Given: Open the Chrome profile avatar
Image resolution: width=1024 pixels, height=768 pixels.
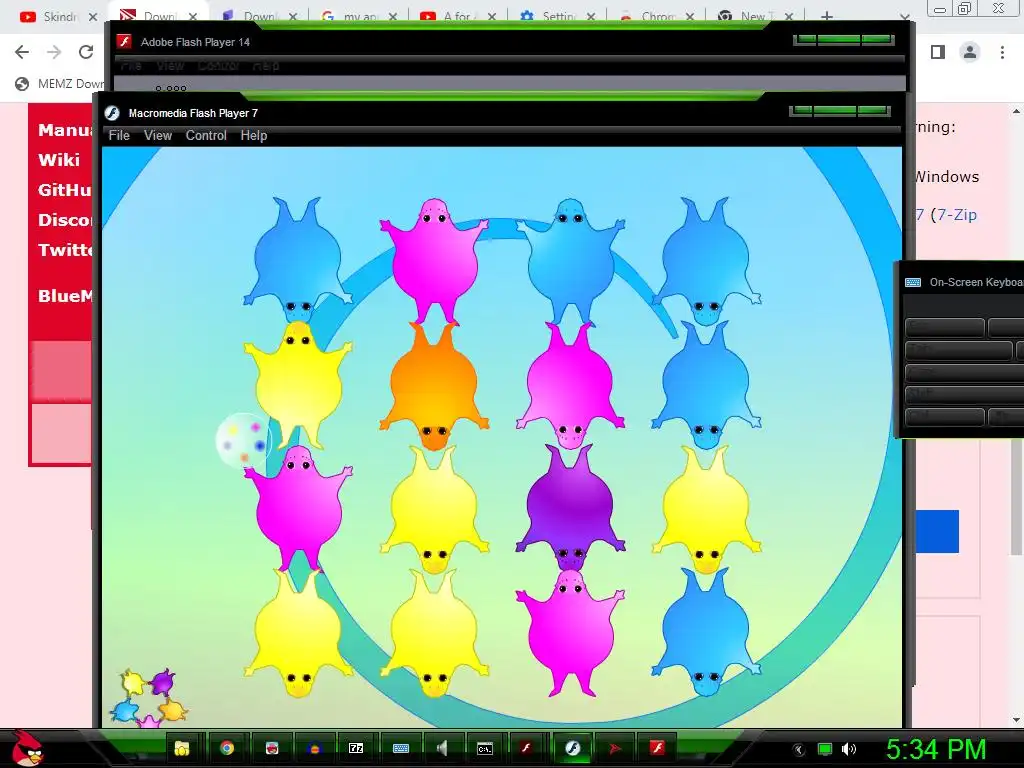Looking at the screenshot, I should pos(970,52).
